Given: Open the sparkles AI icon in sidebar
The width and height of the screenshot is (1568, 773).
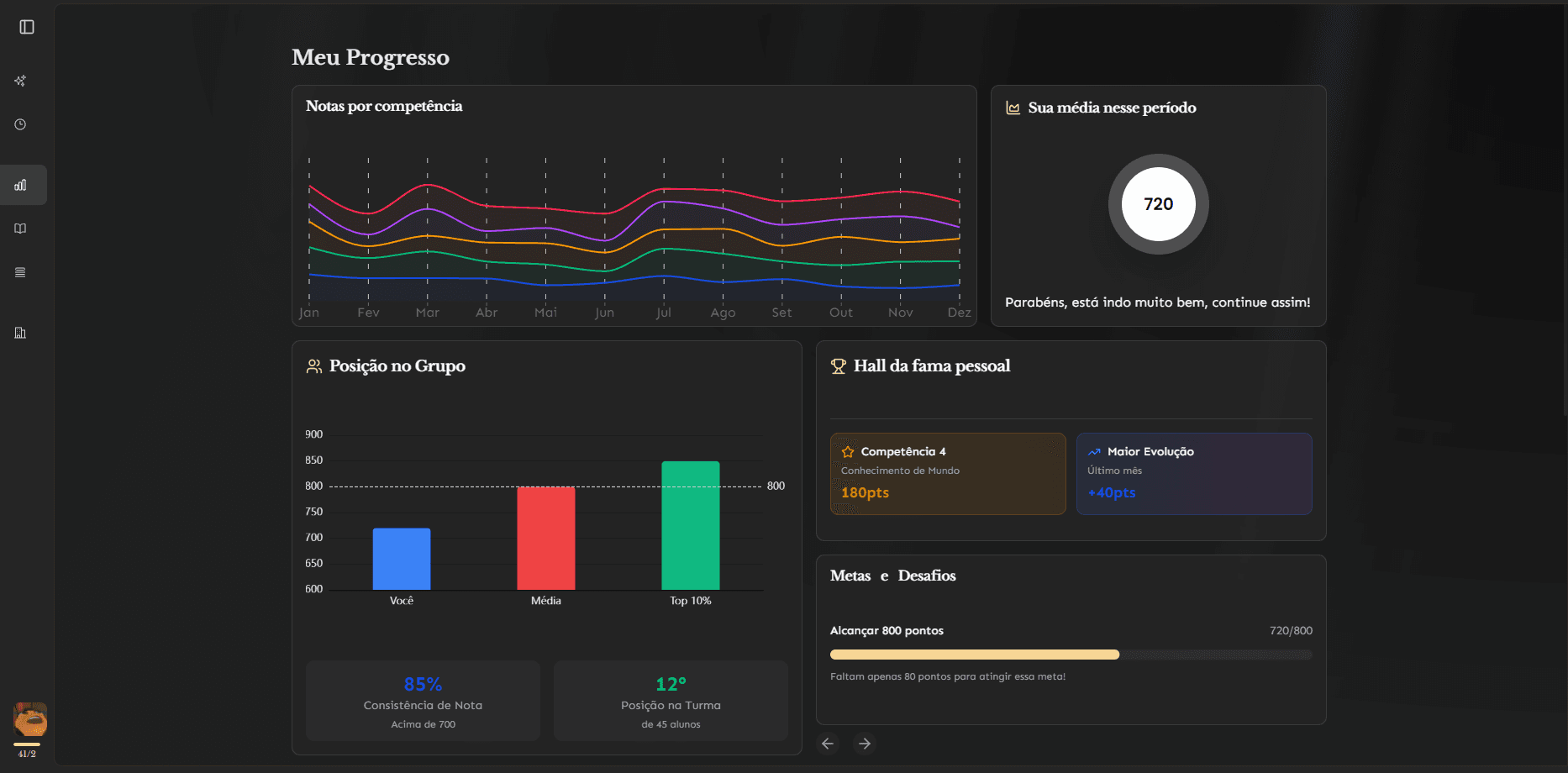Looking at the screenshot, I should (x=20, y=81).
